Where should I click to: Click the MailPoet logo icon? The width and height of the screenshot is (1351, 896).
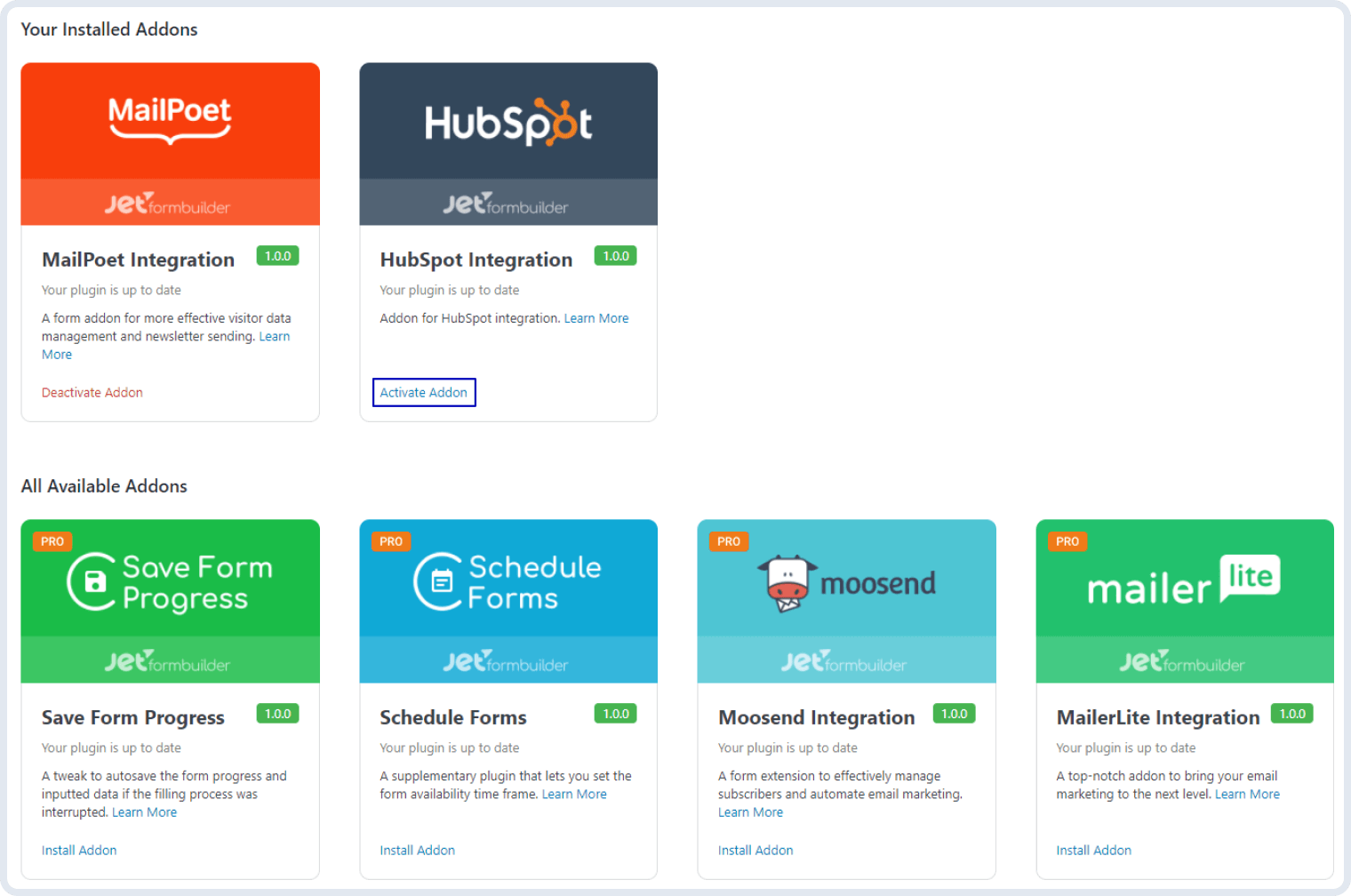coord(169,120)
